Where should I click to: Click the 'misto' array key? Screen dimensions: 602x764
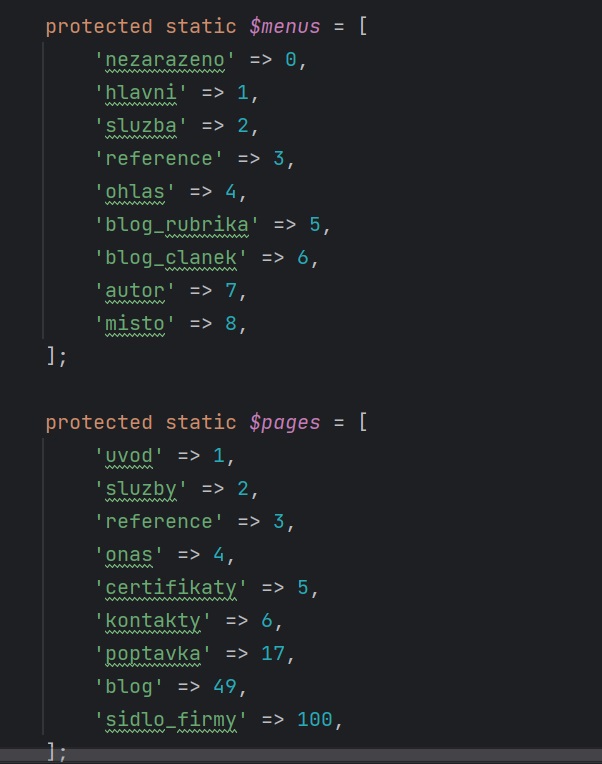click(x=135, y=324)
